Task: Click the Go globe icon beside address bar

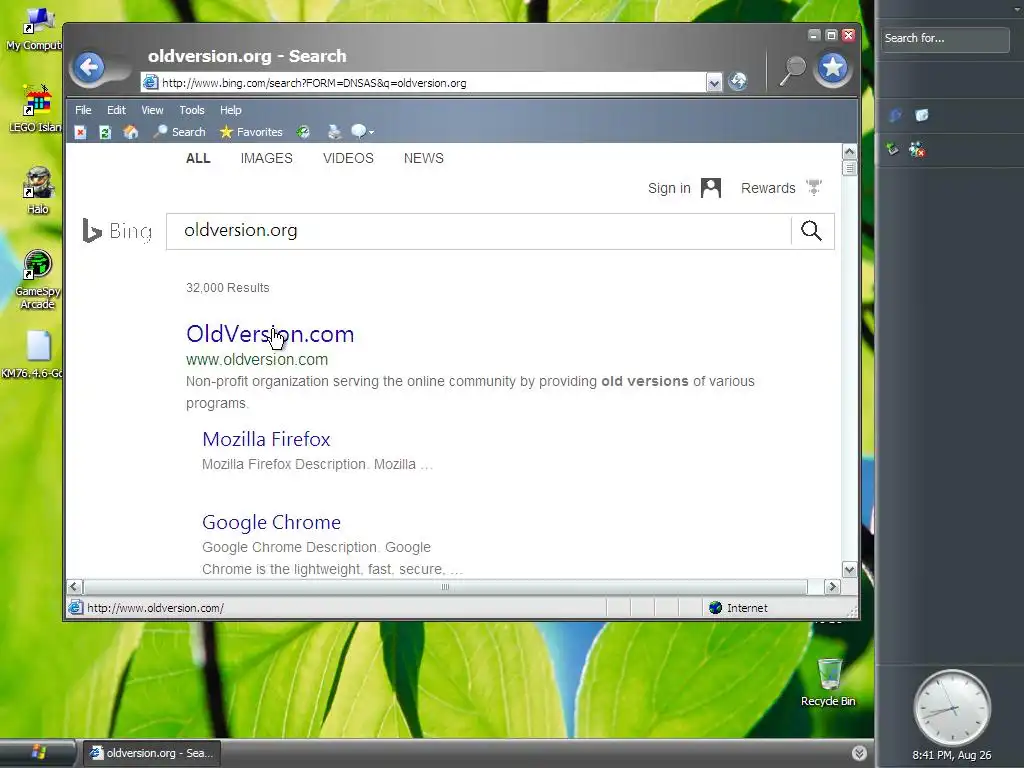Action: (x=738, y=81)
